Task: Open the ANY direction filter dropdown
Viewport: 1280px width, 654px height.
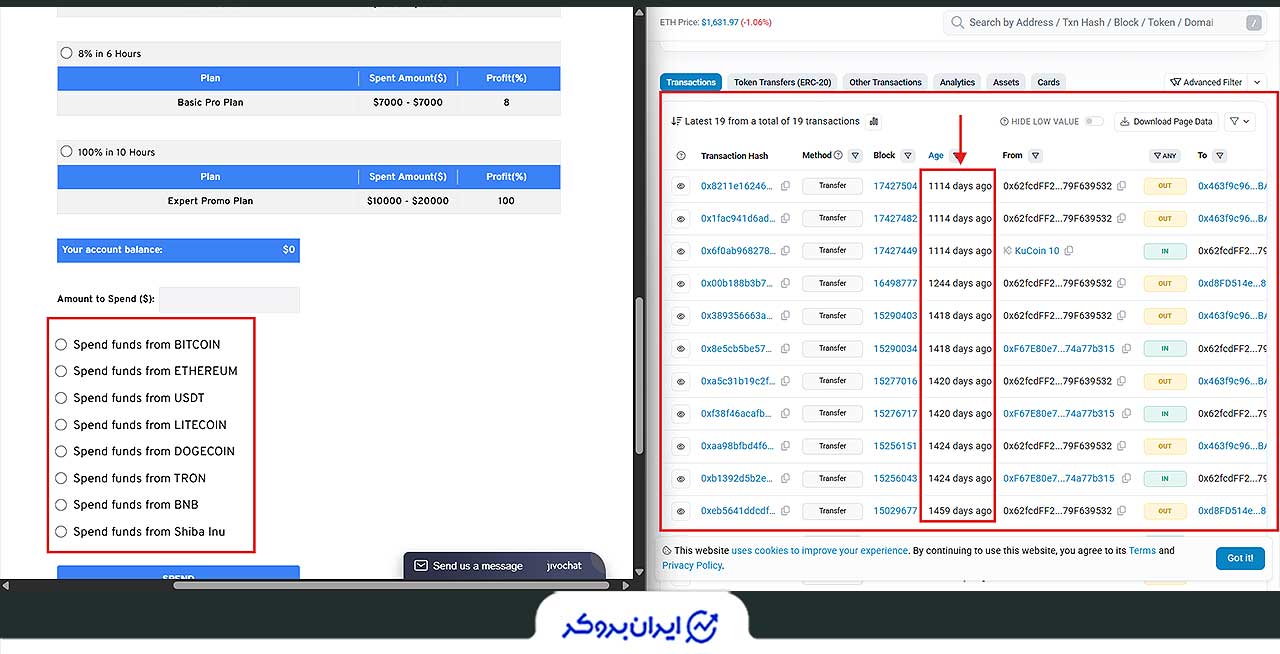Action: 1165,156
